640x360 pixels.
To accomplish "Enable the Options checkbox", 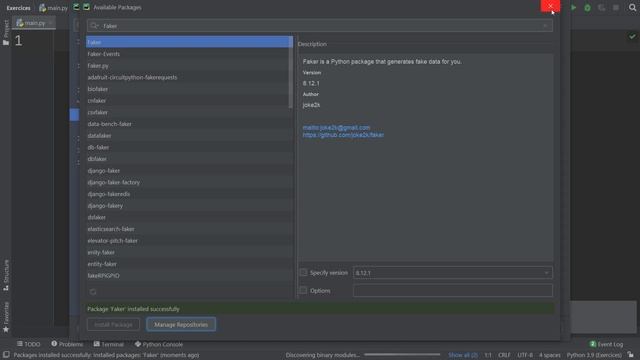I will click(303, 290).
